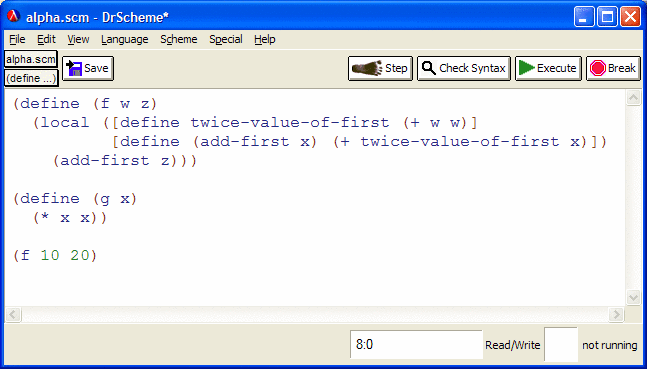Image resolution: width=647 pixels, height=369 pixels.
Task: Click '(add-first x)' in the editor
Action: tap(255, 142)
